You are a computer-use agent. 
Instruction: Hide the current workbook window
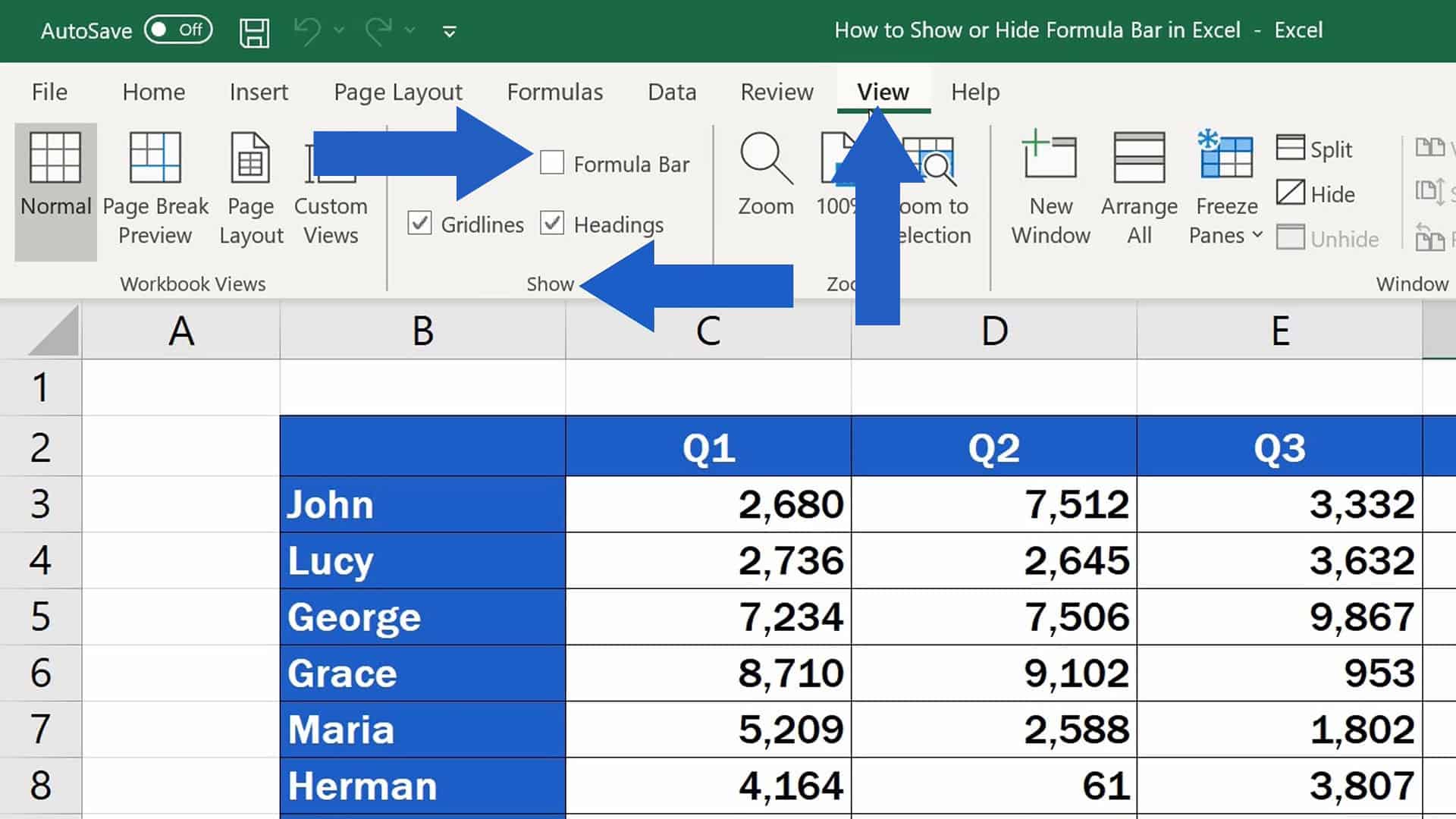tap(1317, 193)
